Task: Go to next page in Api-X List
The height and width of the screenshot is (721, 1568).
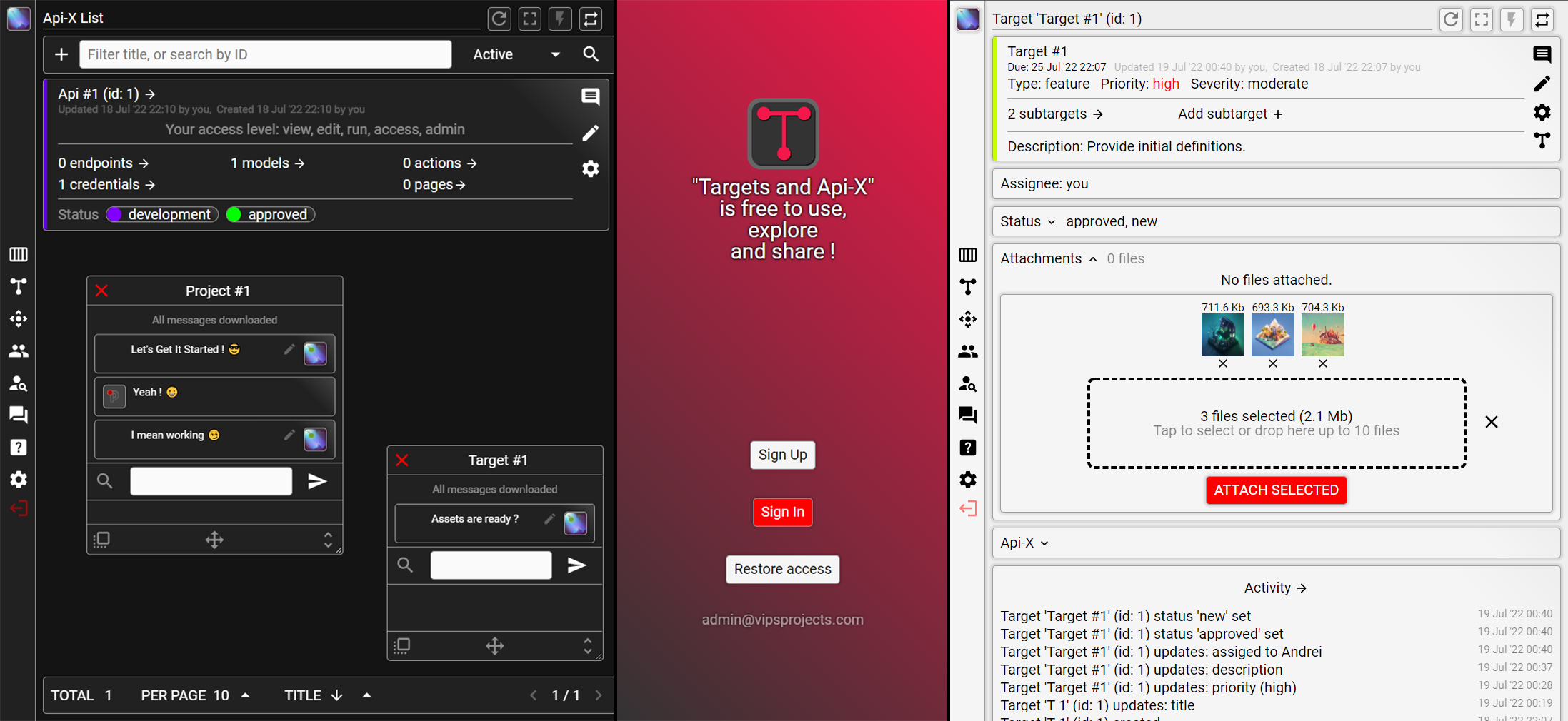Action: pyautogui.click(x=599, y=695)
